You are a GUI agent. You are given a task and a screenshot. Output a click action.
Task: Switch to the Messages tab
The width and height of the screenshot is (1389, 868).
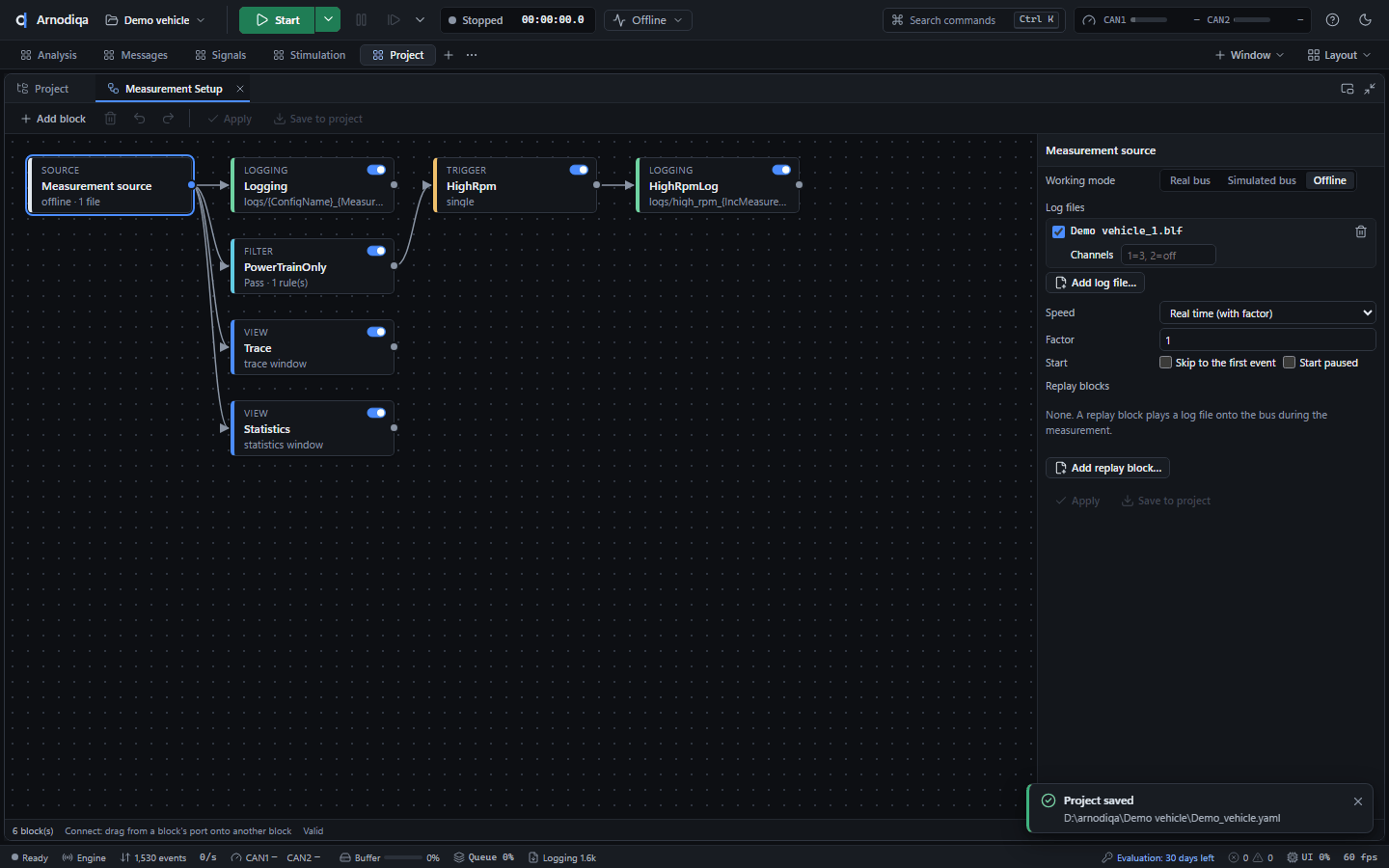tap(135, 55)
